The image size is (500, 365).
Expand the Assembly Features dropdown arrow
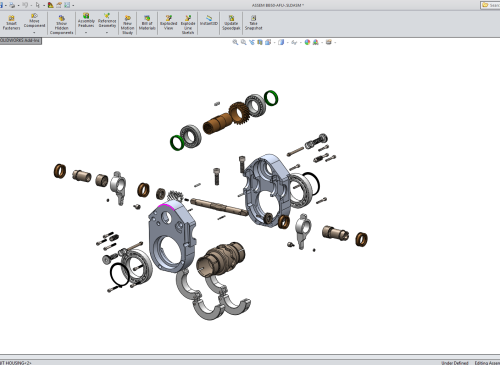click(86, 33)
